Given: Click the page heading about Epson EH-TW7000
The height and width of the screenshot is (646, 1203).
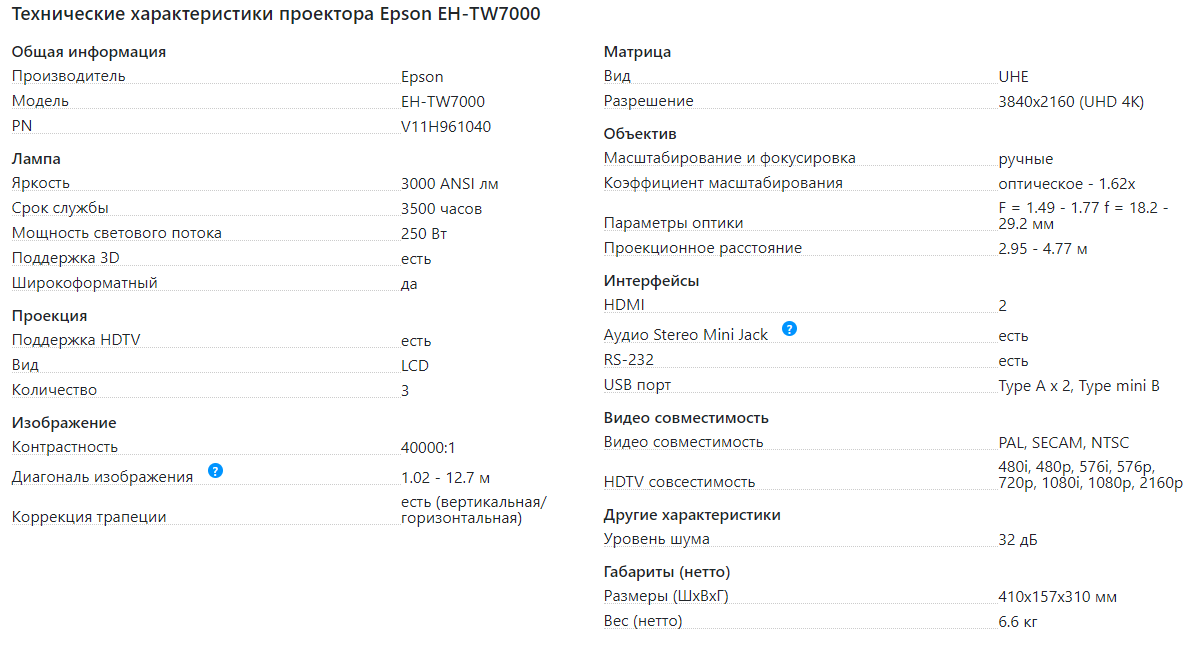Looking at the screenshot, I should pos(277,17).
